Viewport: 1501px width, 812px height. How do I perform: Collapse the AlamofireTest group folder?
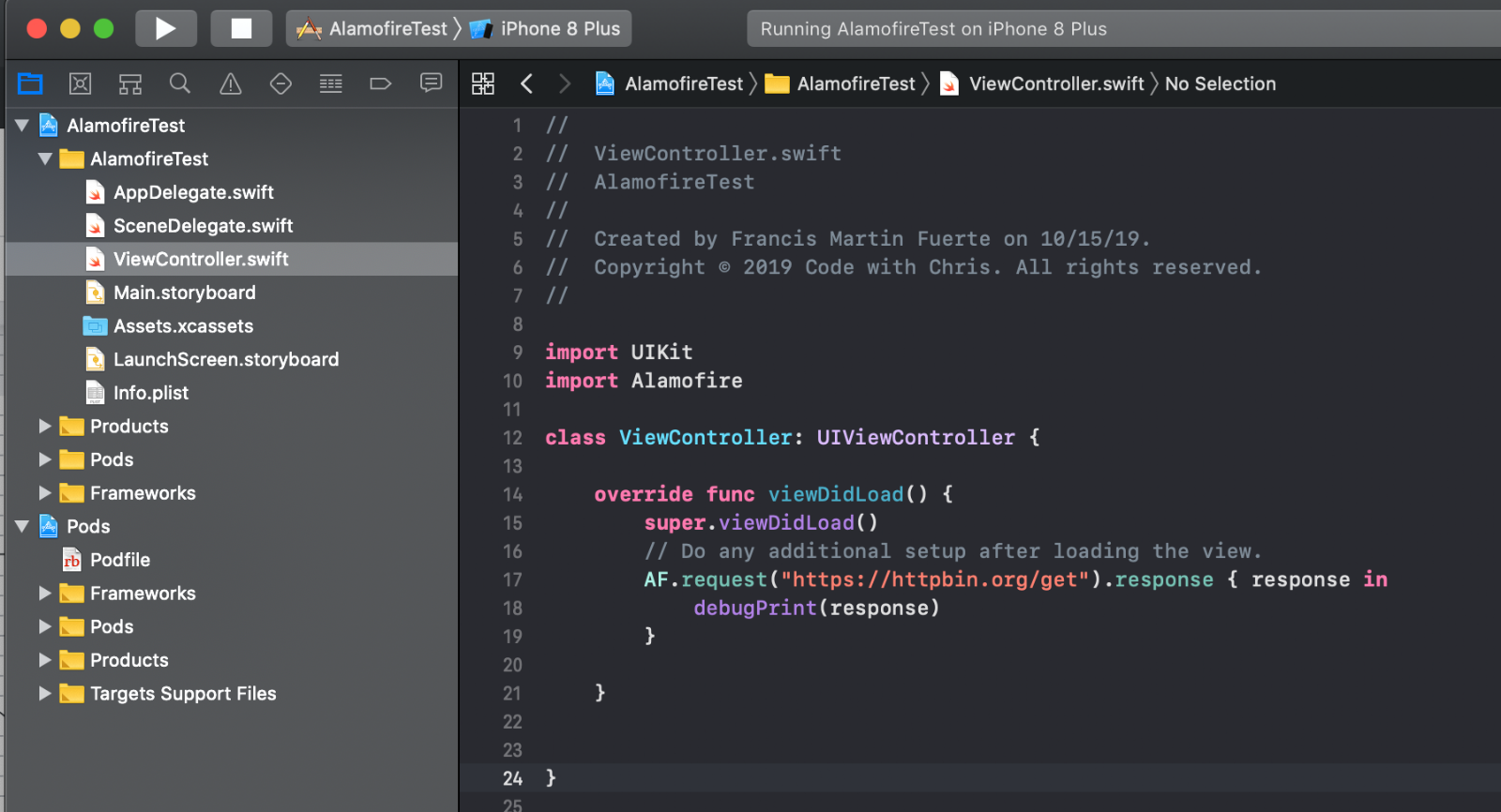pyautogui.click(x=44, y=158)
